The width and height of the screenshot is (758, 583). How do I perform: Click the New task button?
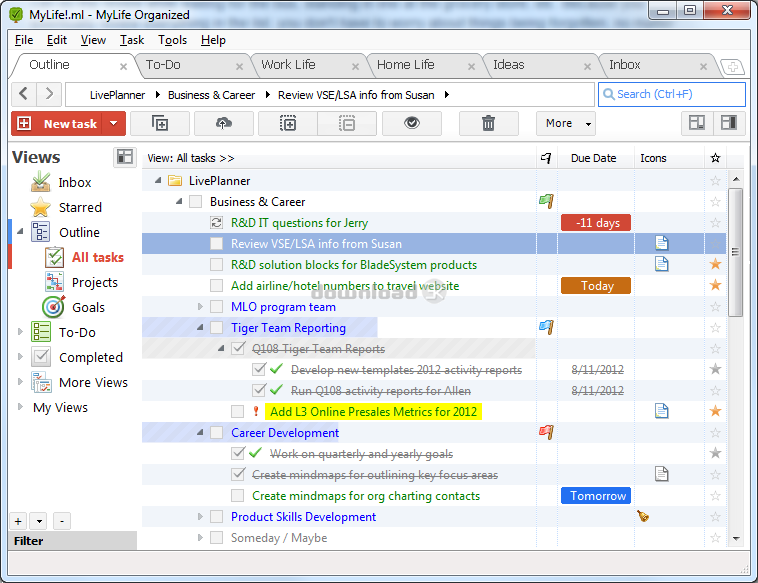click(x=58, y=124)
